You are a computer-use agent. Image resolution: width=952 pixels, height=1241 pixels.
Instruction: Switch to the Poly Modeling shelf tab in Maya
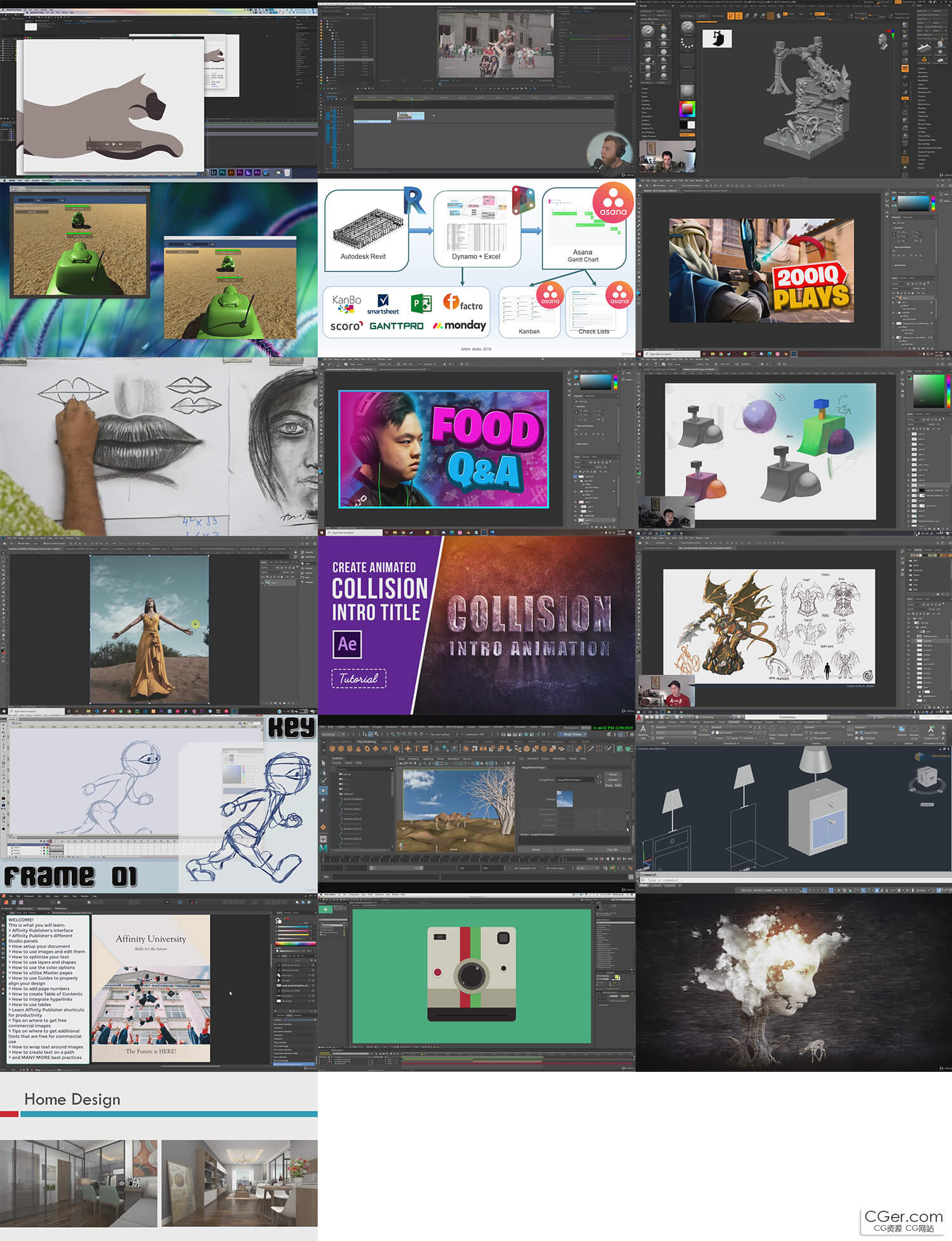coord(367,741)
